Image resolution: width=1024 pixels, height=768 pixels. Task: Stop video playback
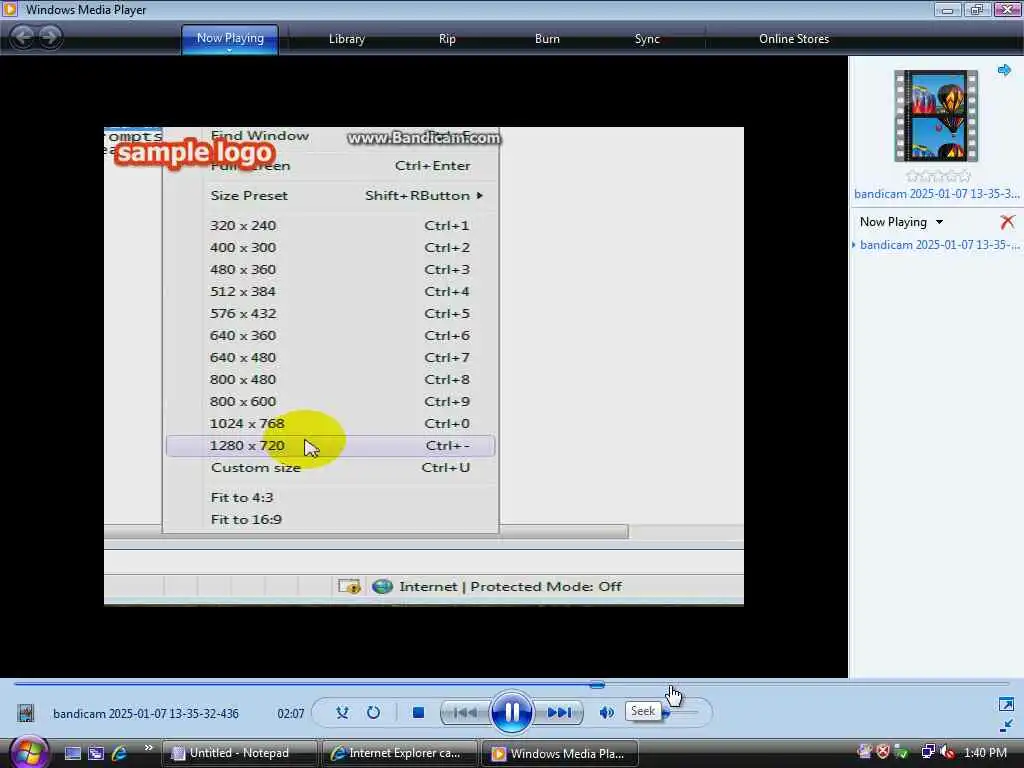point(419,712)
